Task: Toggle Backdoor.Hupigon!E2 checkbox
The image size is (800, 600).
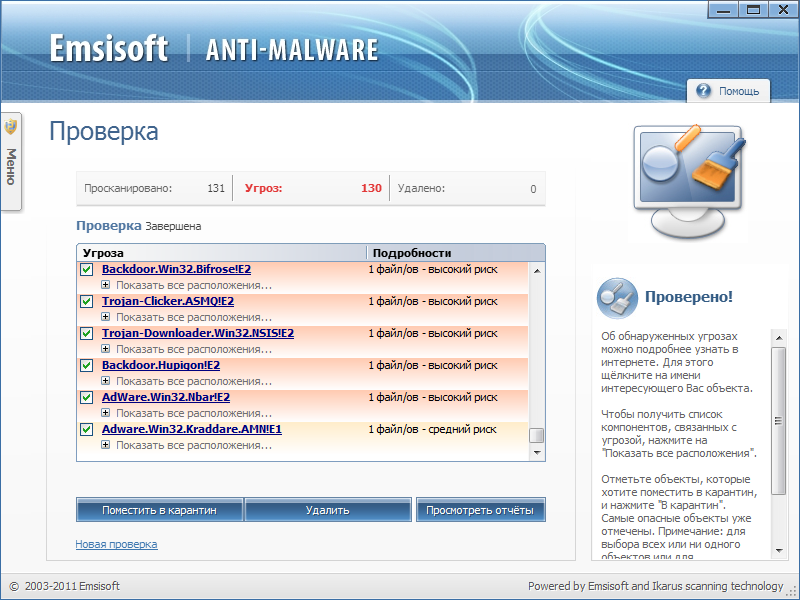Action: tap(86, 365)
